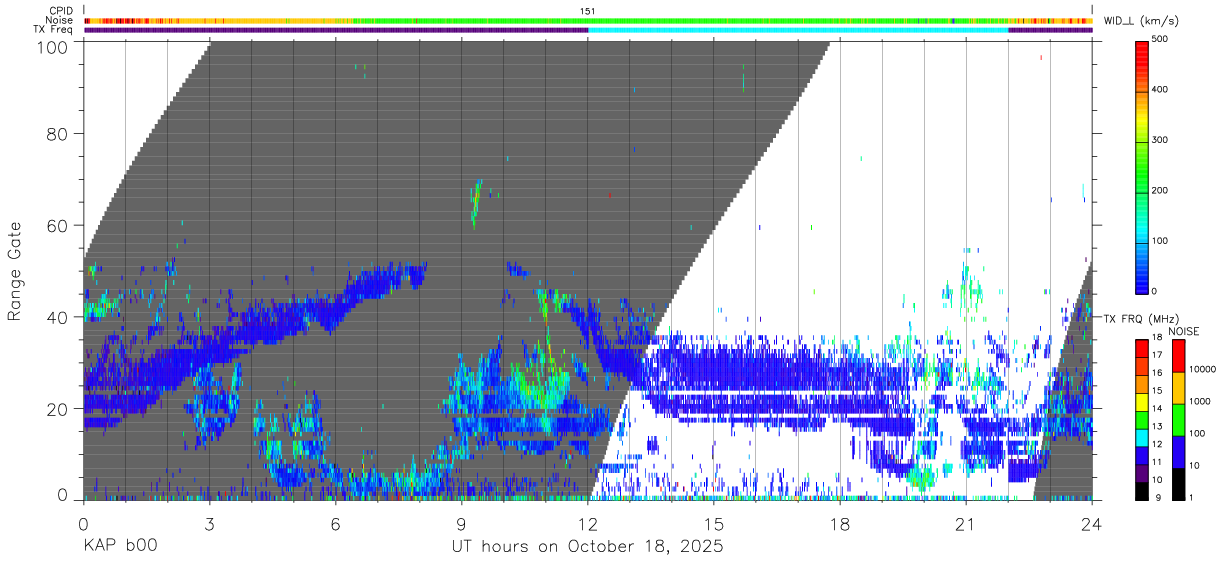This screenshot has height=567, width=1228.
Task: Click the UT hour 21 tick label
Action: pyautogui.click(x=966, y=524)
